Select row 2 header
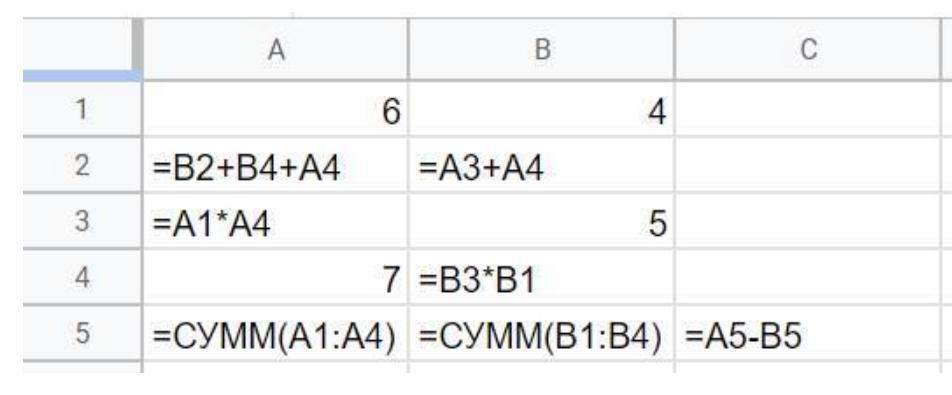Viewport: 952px width, 395px height. 82,165
